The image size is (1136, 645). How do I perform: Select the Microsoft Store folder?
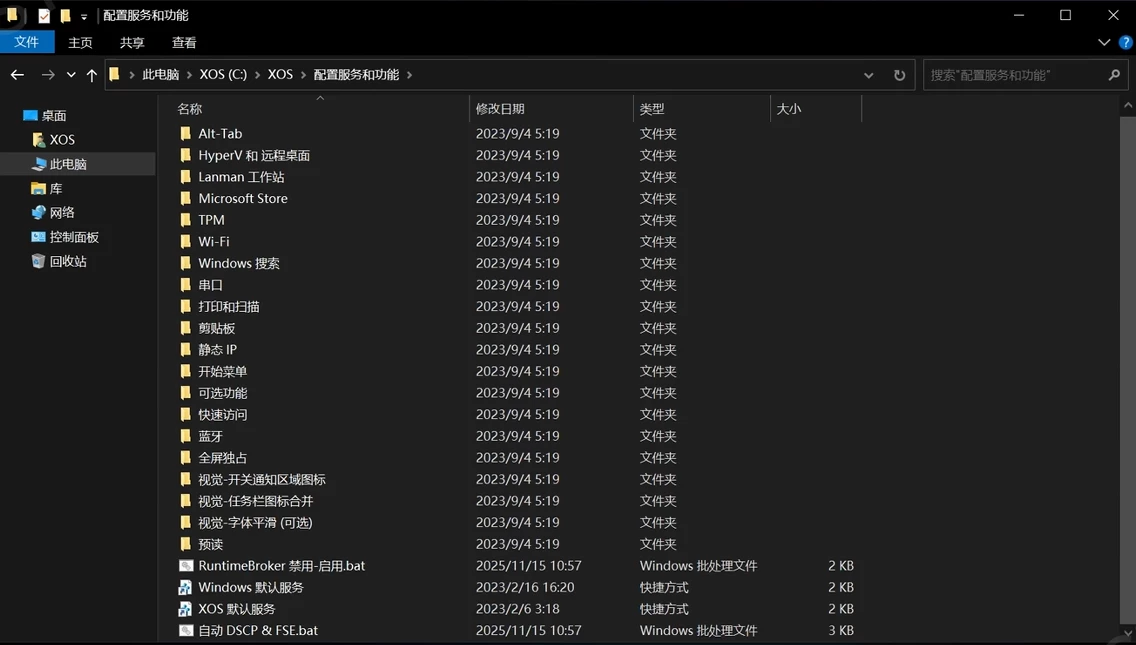(x=242, y=198)
